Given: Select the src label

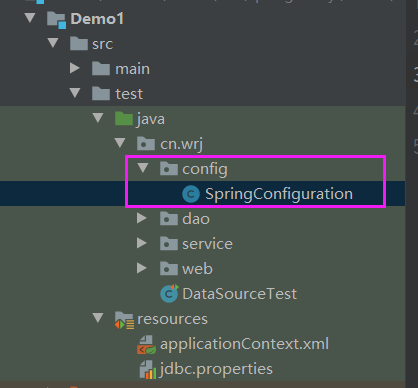Looking at the screenshot, I should coord(103,44).
